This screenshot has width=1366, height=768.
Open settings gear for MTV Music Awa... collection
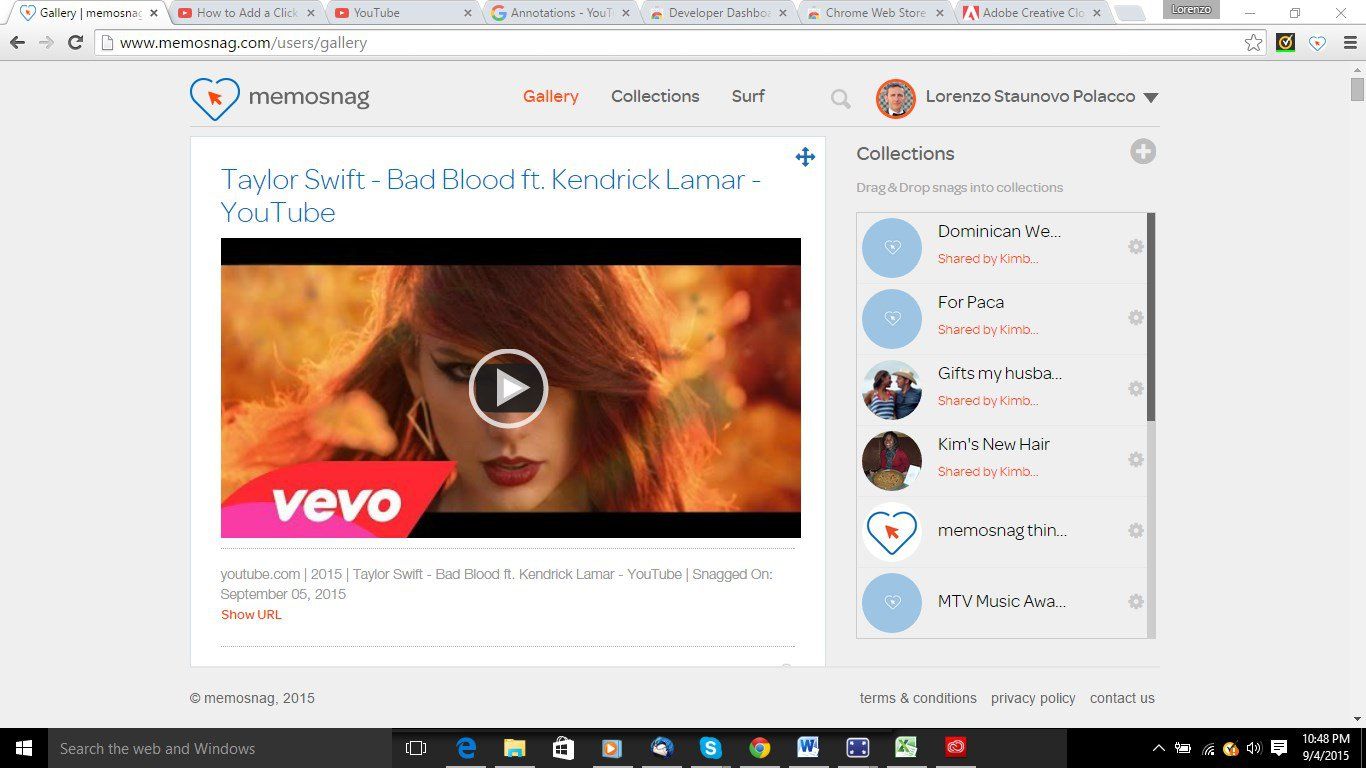pyautogui.click(x=1136, y=601)
